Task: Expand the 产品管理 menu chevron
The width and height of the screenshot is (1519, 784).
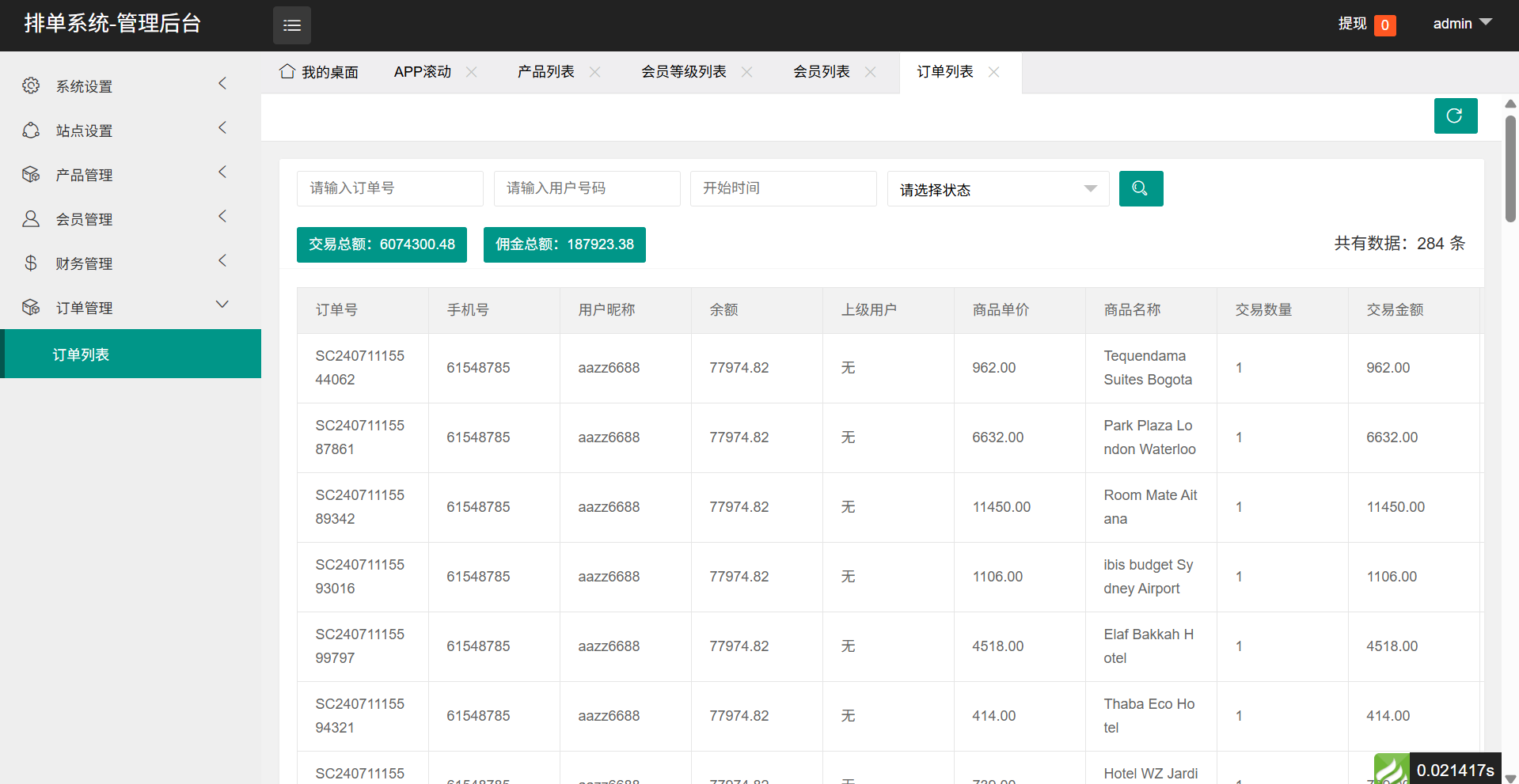Action: coord(222,172)
